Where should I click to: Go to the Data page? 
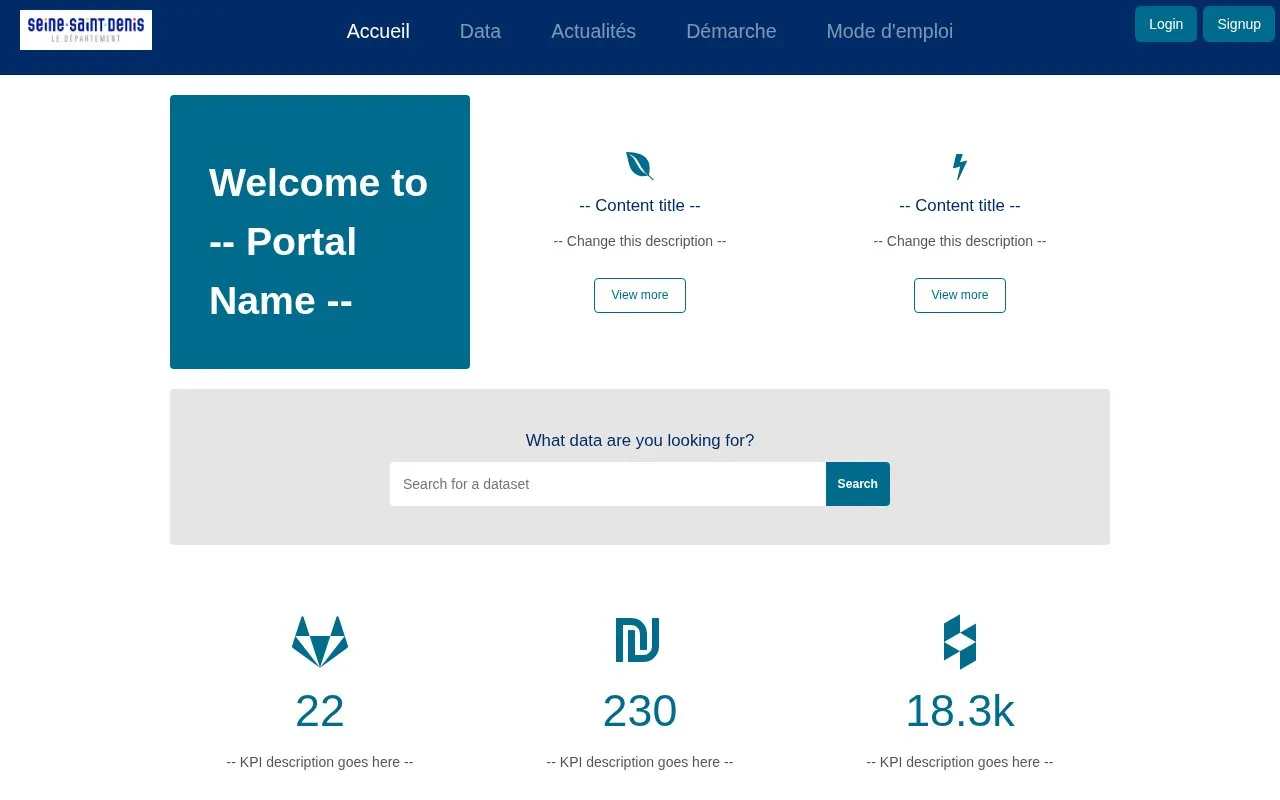pos(480,31)
